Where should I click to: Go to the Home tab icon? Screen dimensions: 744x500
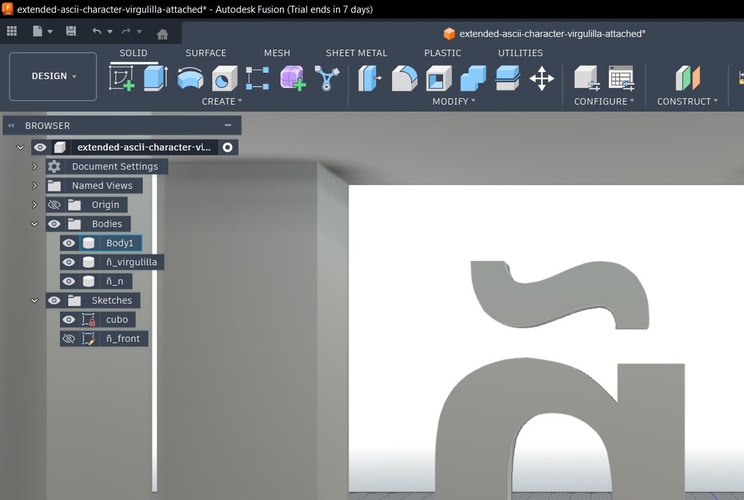pos(162,34)
